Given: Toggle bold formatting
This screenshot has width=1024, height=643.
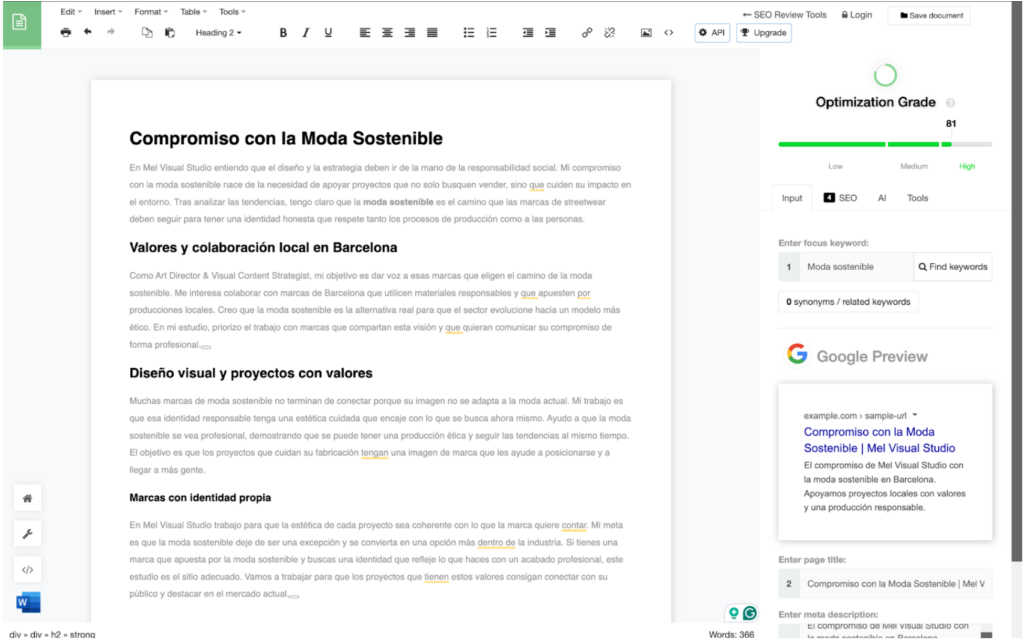Looking at the screenshot, I should 283,33.
